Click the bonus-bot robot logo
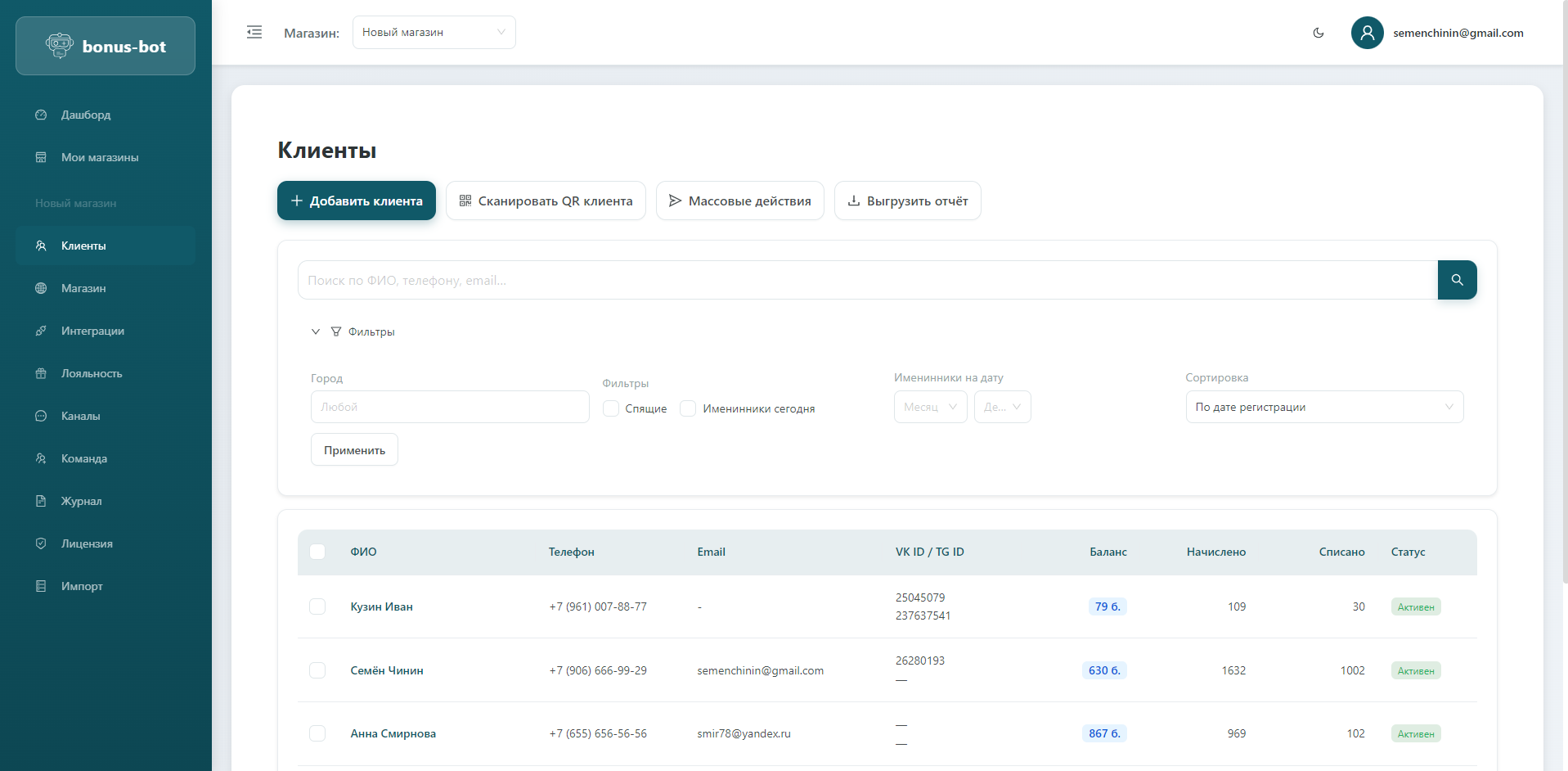This screenshot has height=771, width=1568. [x=60, y=46]
